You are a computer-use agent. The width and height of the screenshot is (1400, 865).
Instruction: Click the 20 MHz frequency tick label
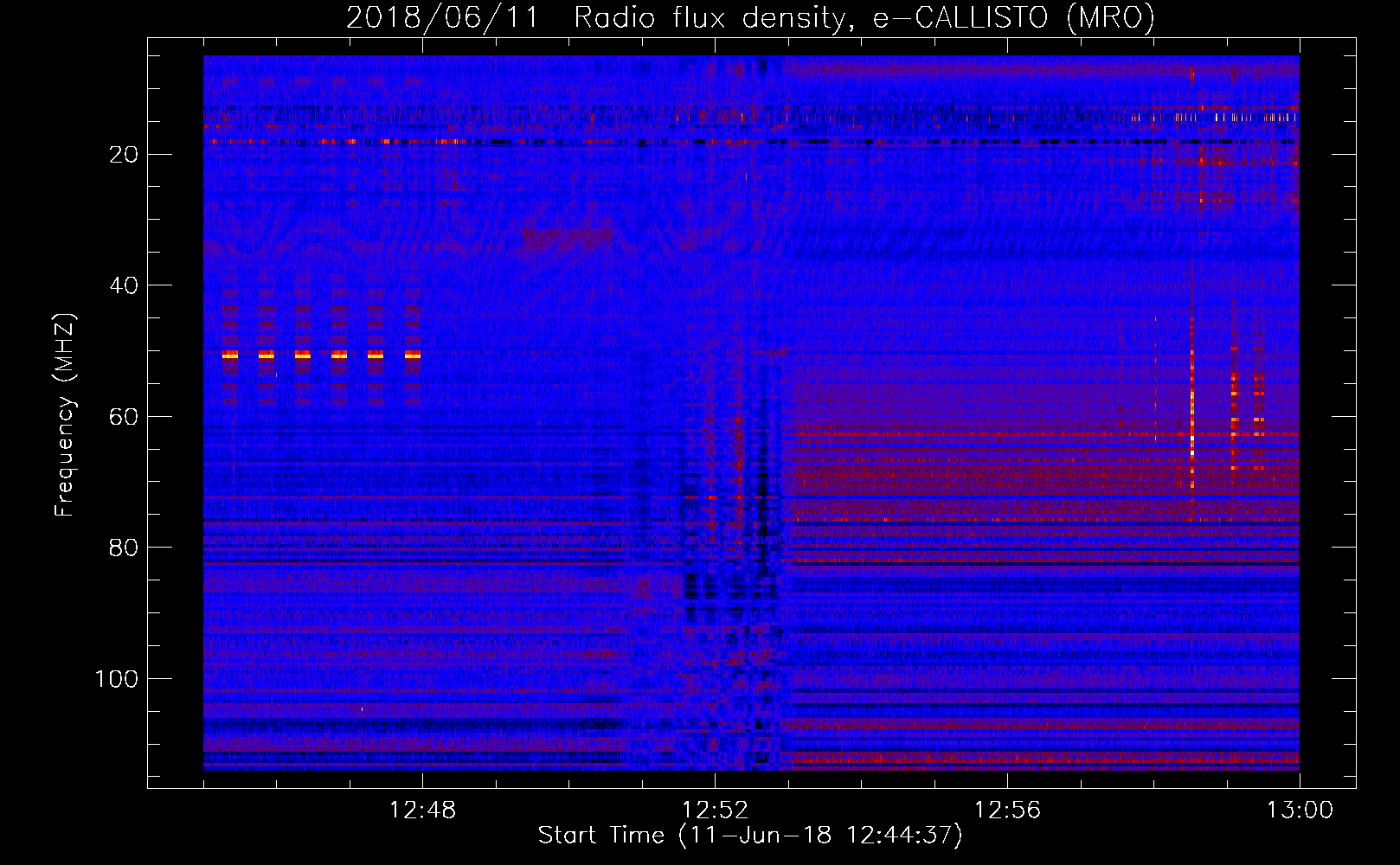point(124,154)
